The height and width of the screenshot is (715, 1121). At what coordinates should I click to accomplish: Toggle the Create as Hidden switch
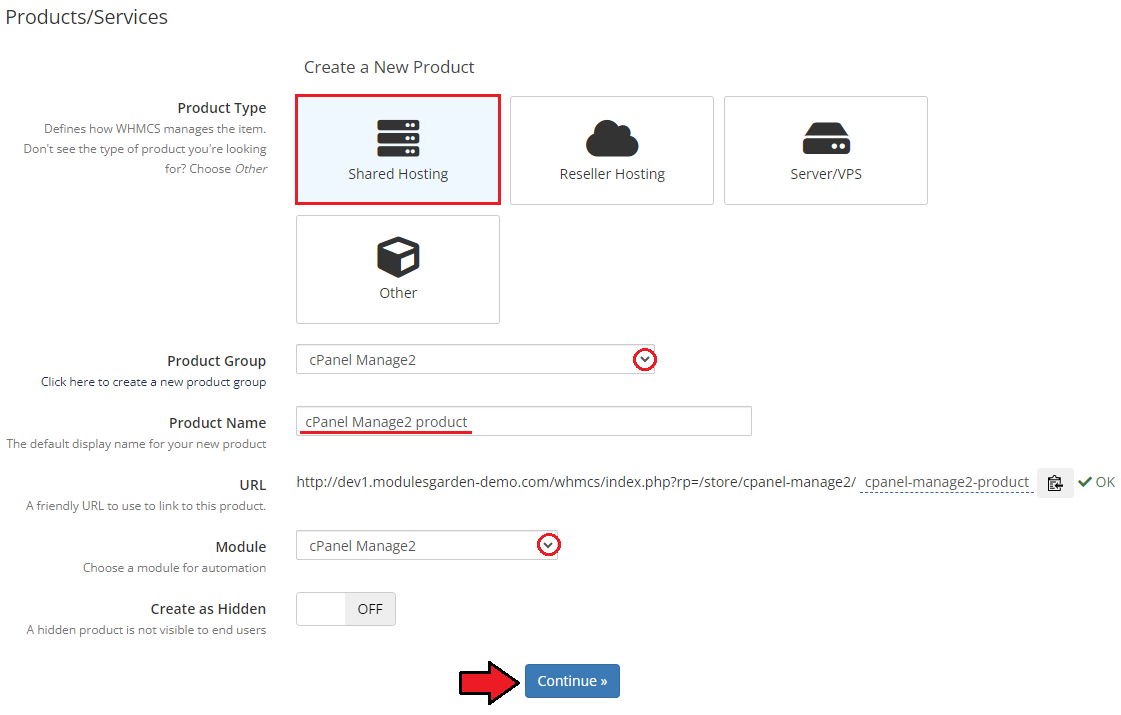click(346, 609)
